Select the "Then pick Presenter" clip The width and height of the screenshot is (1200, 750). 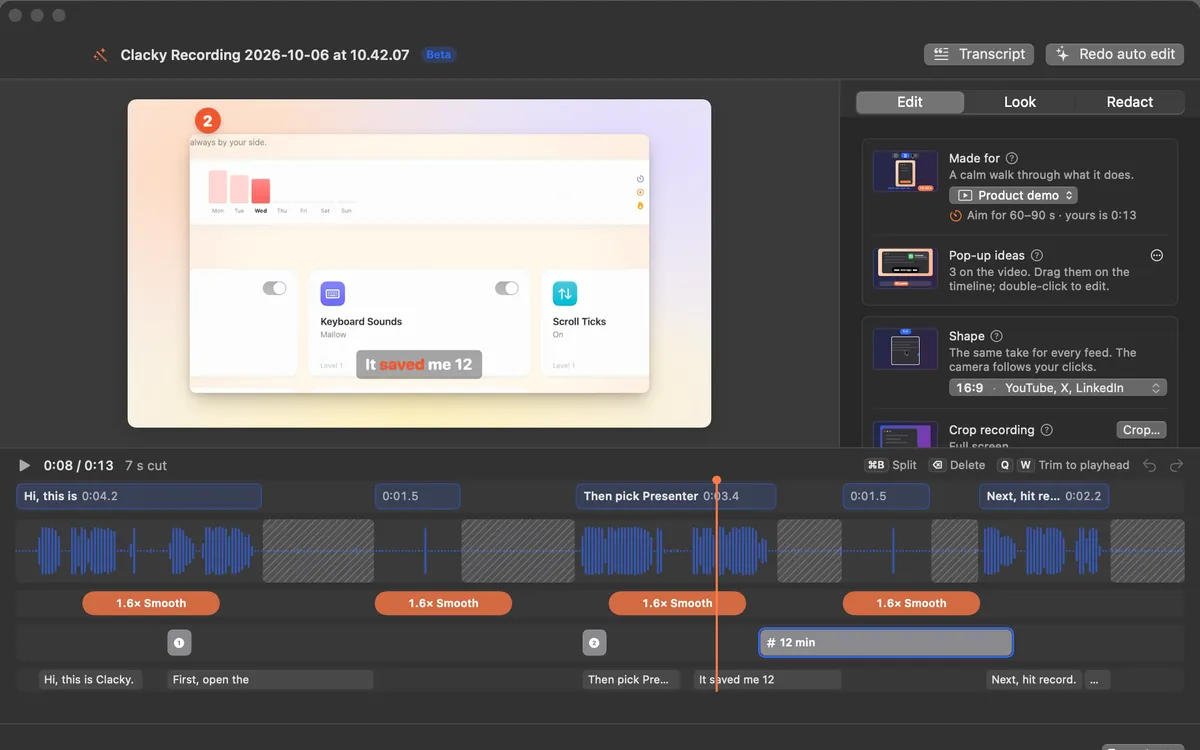click(x=676, y=496)
